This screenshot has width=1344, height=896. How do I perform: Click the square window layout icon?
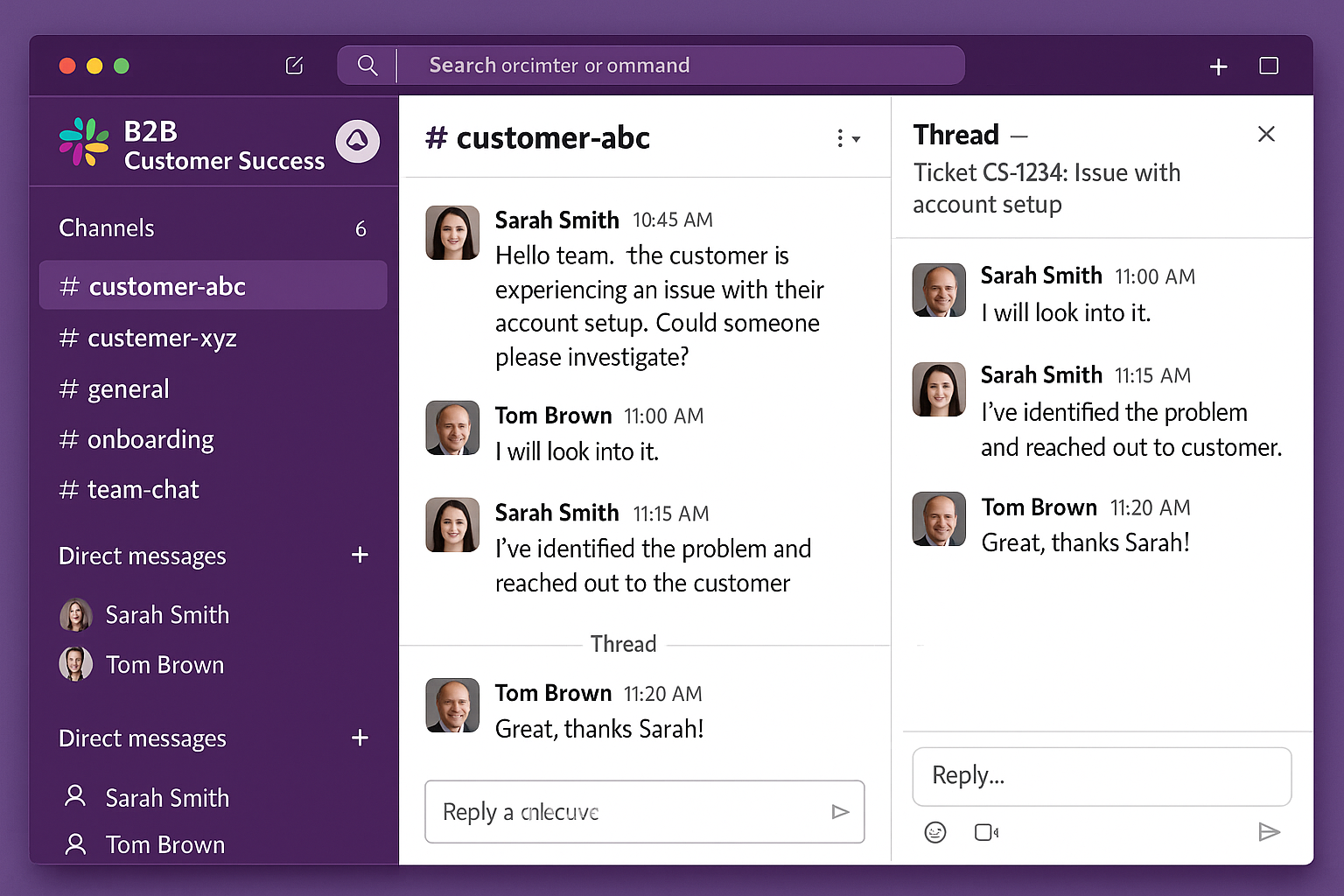click(x=1269, y=66)
